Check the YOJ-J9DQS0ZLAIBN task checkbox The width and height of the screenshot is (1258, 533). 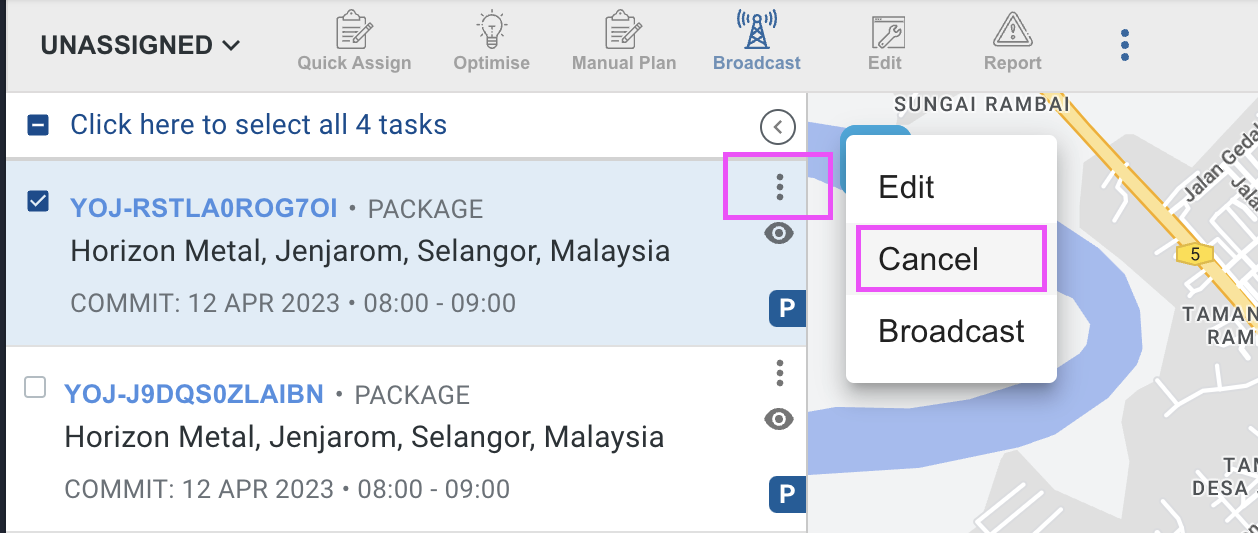point(35,387)
